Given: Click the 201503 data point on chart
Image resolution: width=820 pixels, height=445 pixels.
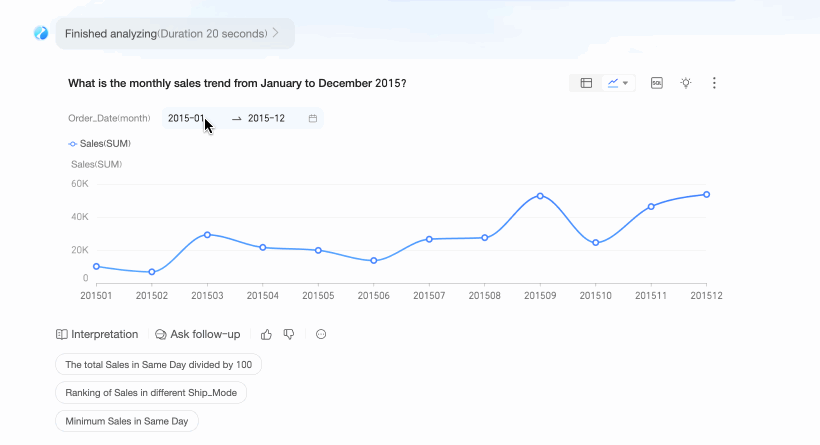Looking at the screenshot, I should click(207, 235).
